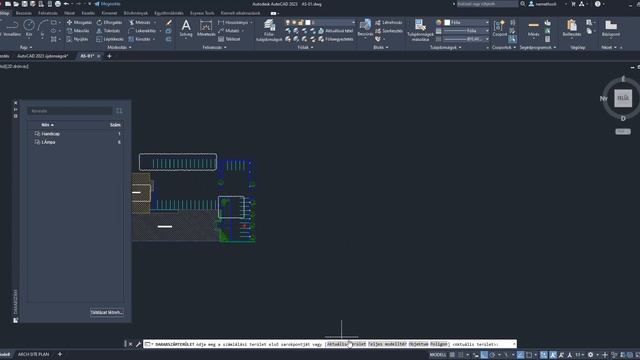Image resolution: width=640 pixels, height=360 pixels.
Task: Expand the Fóliák panel dropdown
Action: point(305,47)
